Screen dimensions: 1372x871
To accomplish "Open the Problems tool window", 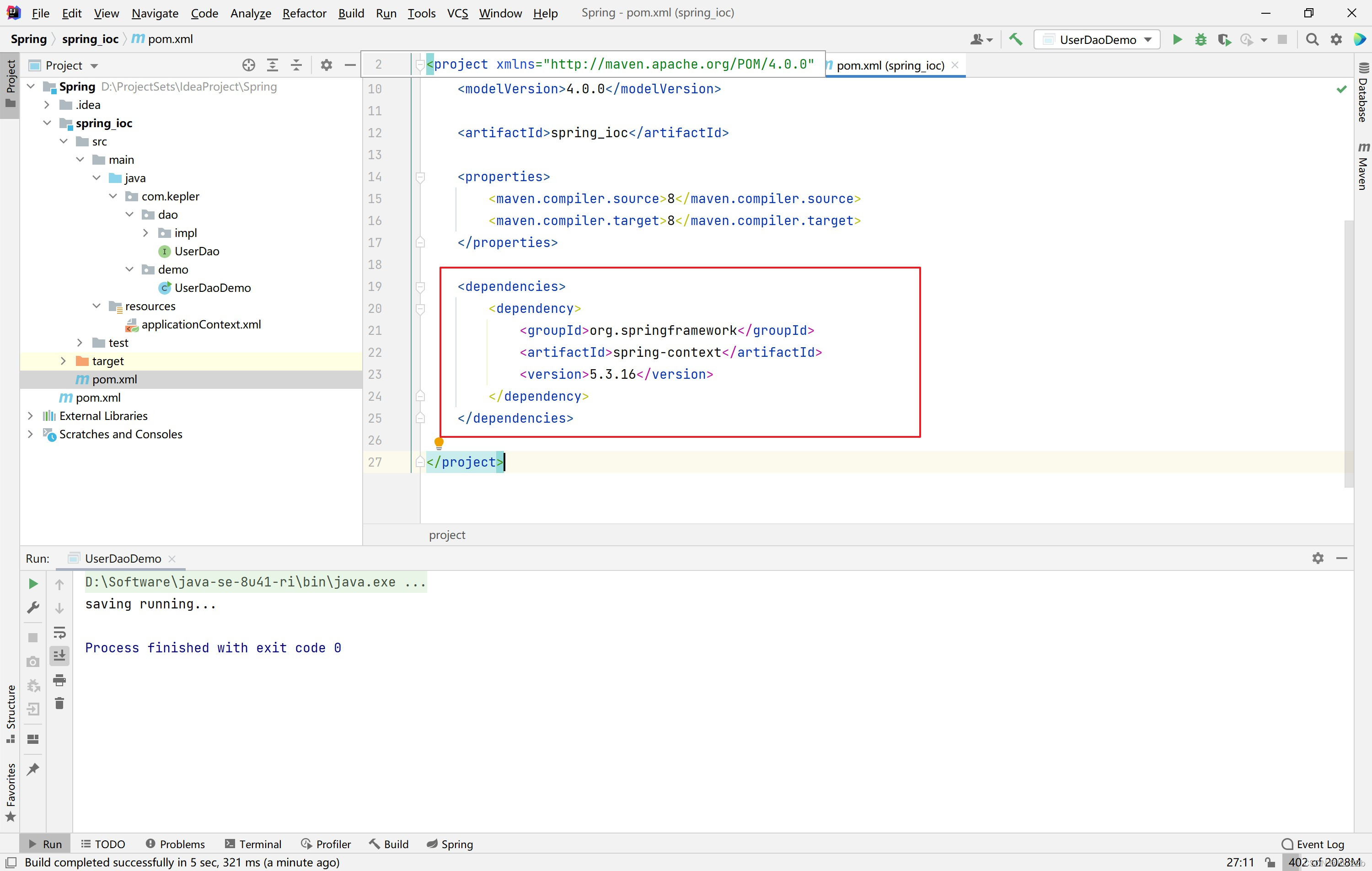I will [x=176, y=844].
